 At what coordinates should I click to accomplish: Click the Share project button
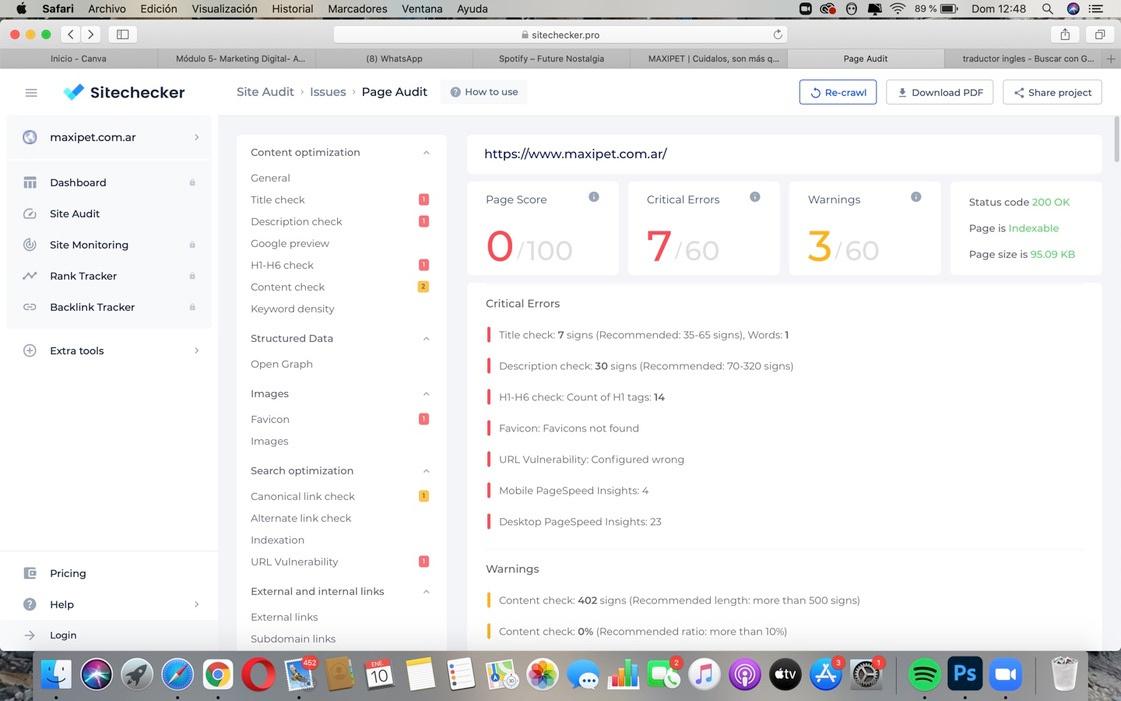tap(1052, 92)
